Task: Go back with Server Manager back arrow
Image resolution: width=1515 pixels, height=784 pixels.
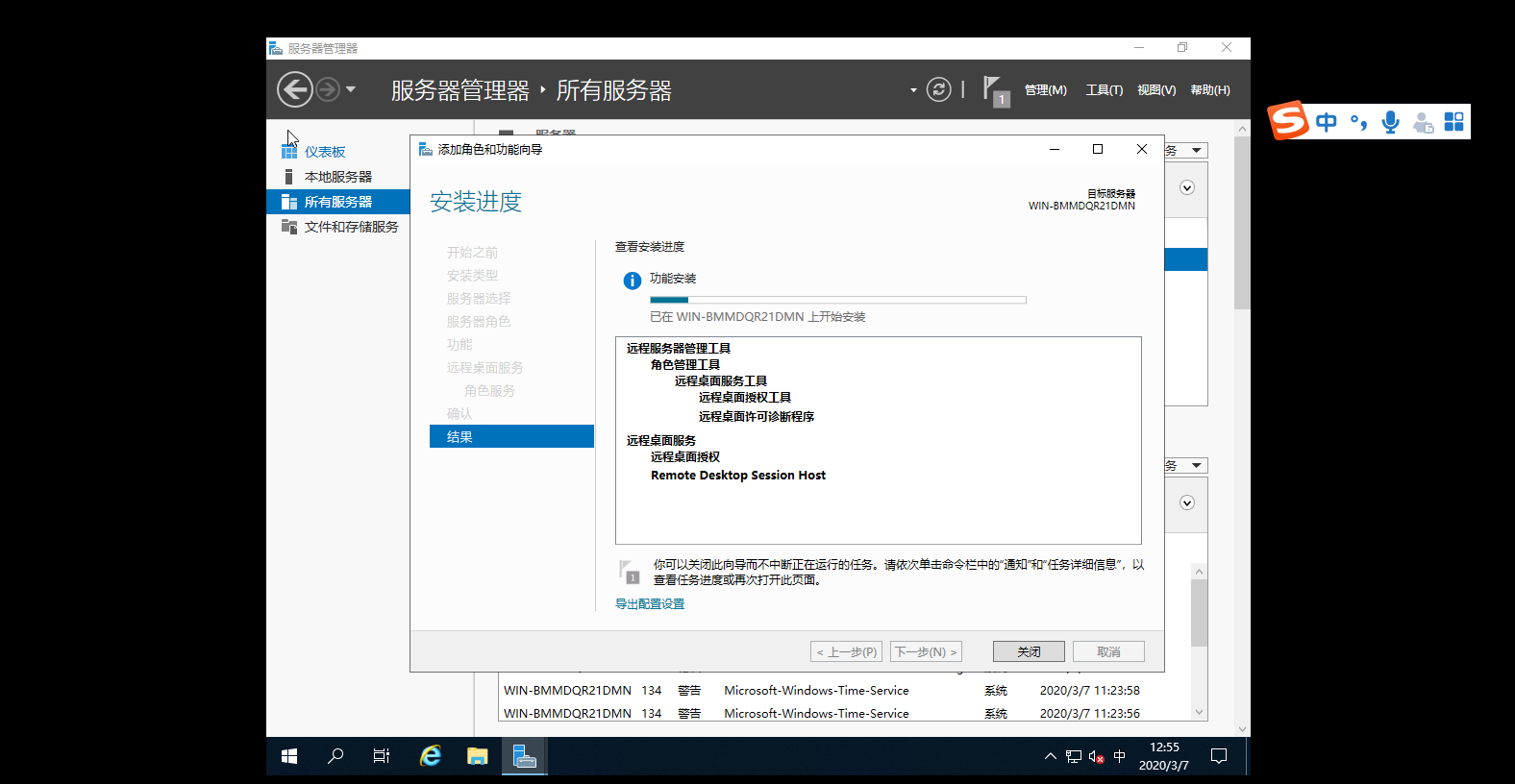Action: point(295,89)
